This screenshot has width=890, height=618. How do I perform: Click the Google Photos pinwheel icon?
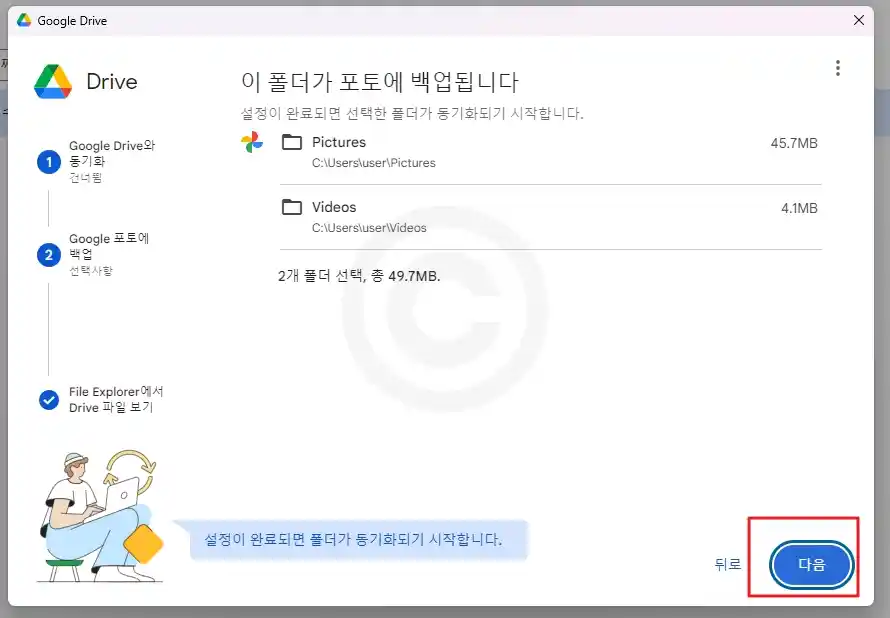pos(251,142)
